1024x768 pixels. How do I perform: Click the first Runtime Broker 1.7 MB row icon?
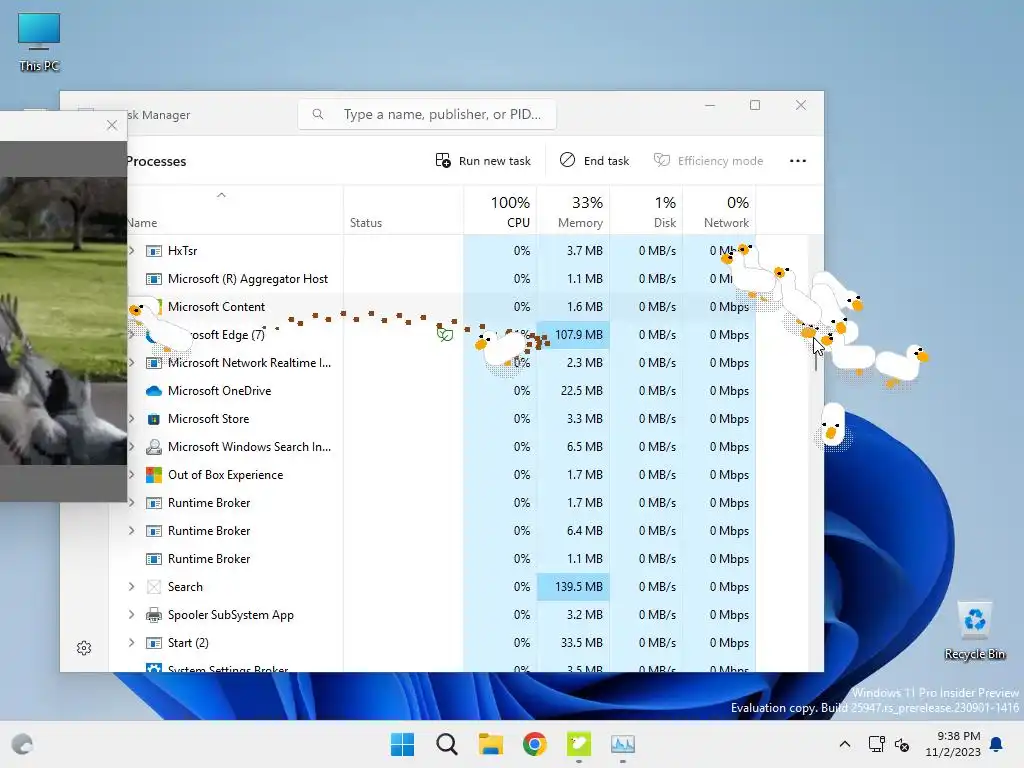(x=153, y=503)
